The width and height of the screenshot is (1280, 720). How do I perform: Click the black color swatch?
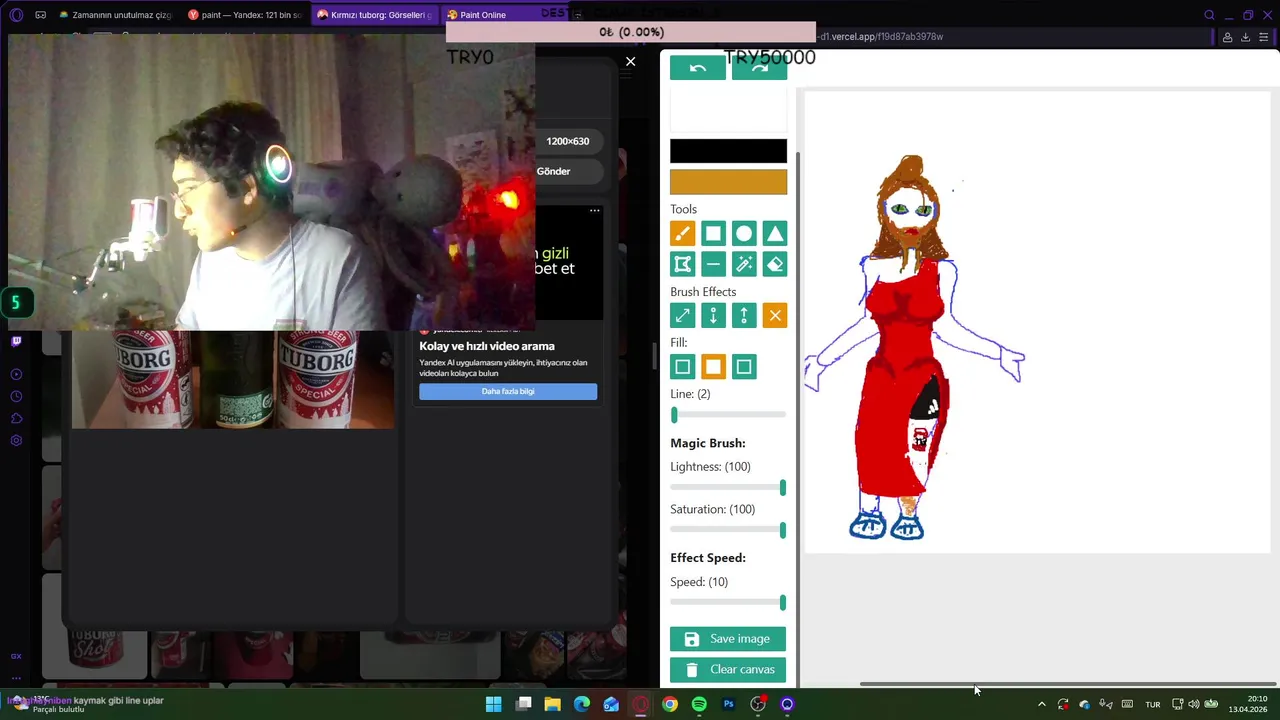[x=728, y=151]
